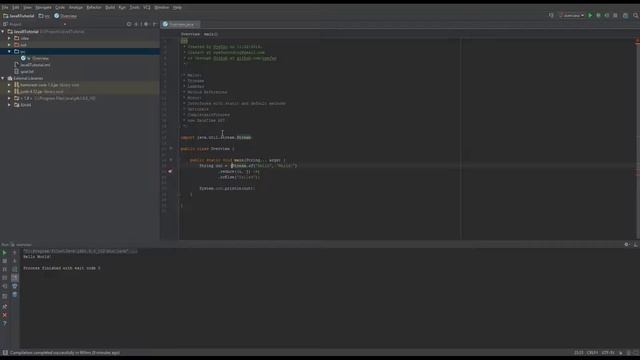
Task: Run the Overview configuration with green play button
Action: [590, 16]
